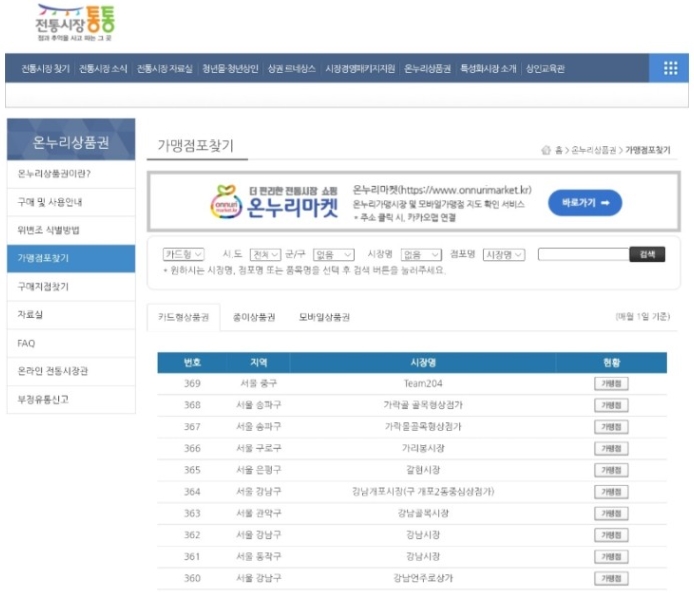The height and width of the screenshot is (593, 694).
Task: Open 시장경영패키지지원 menu
Action: (x=360, y=69)
